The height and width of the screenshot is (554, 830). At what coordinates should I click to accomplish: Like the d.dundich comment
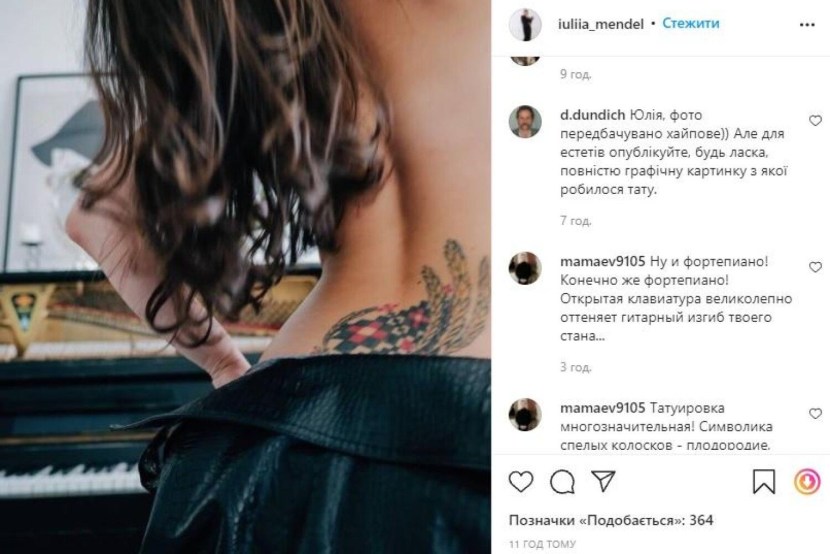(815, 121)
